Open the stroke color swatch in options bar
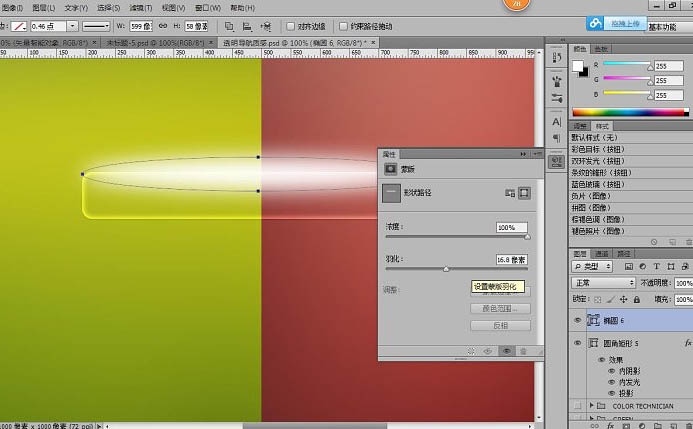This screenshot has width=693, height=429. pyautogui.click(x=19, y=27)
